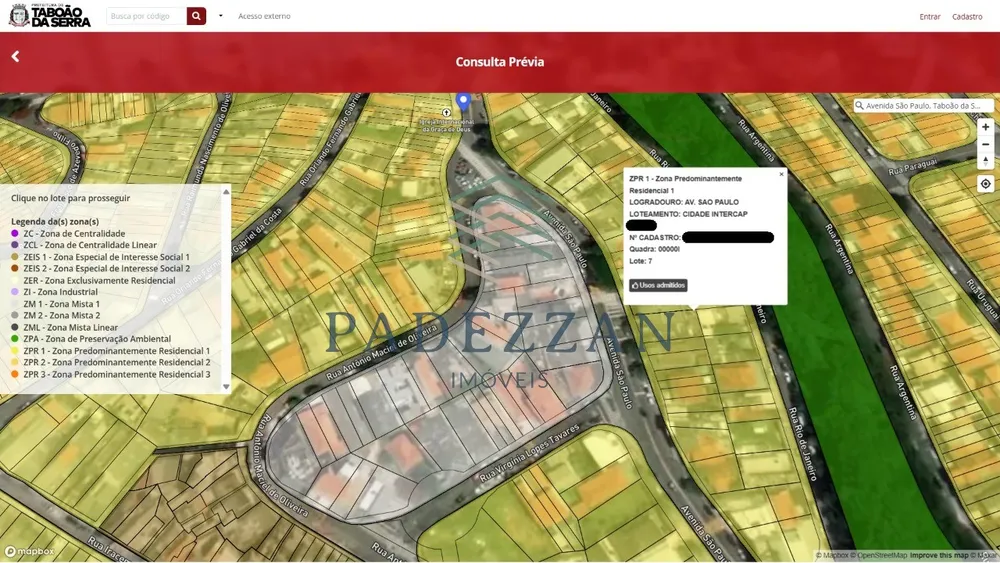Image resolution: width=1000 pixels, height=563 pixels.
Task: Select 'ZPR 1 - Zona Predominantemente Residencial 1'
Action: coord(117,351)
